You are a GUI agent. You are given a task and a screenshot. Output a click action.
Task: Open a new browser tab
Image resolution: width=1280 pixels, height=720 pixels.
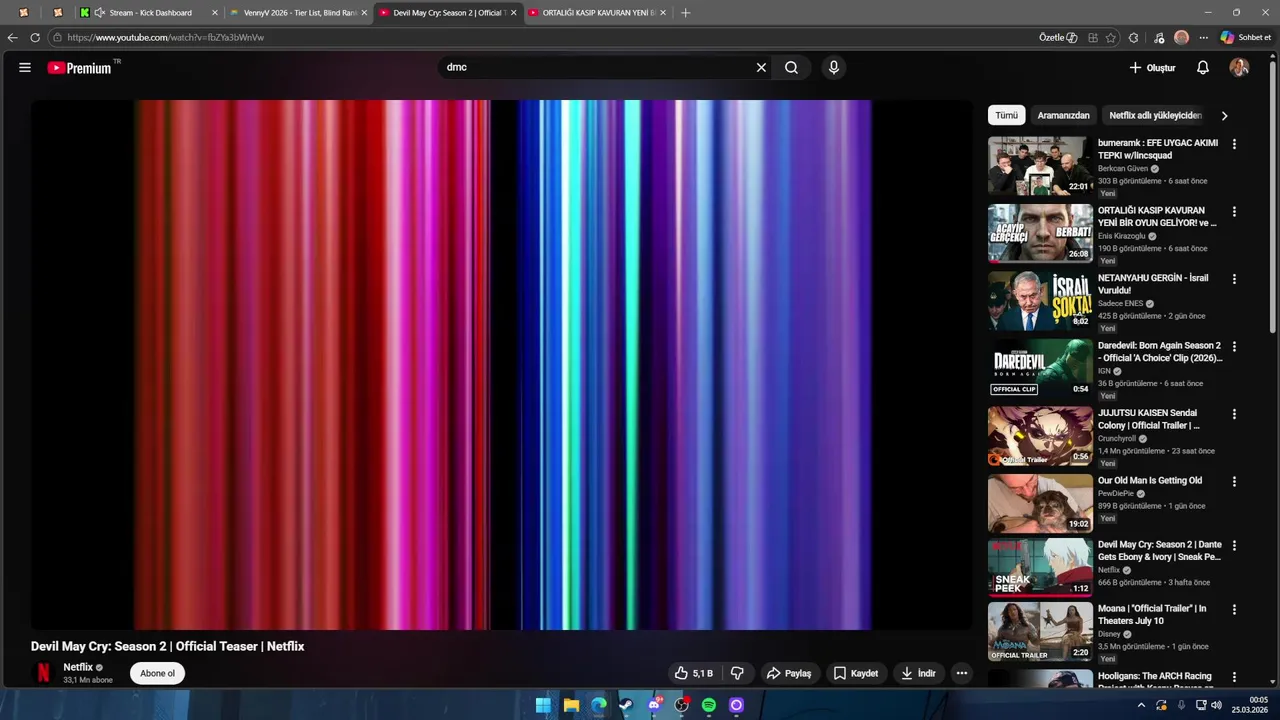click(x=685, y=13)
